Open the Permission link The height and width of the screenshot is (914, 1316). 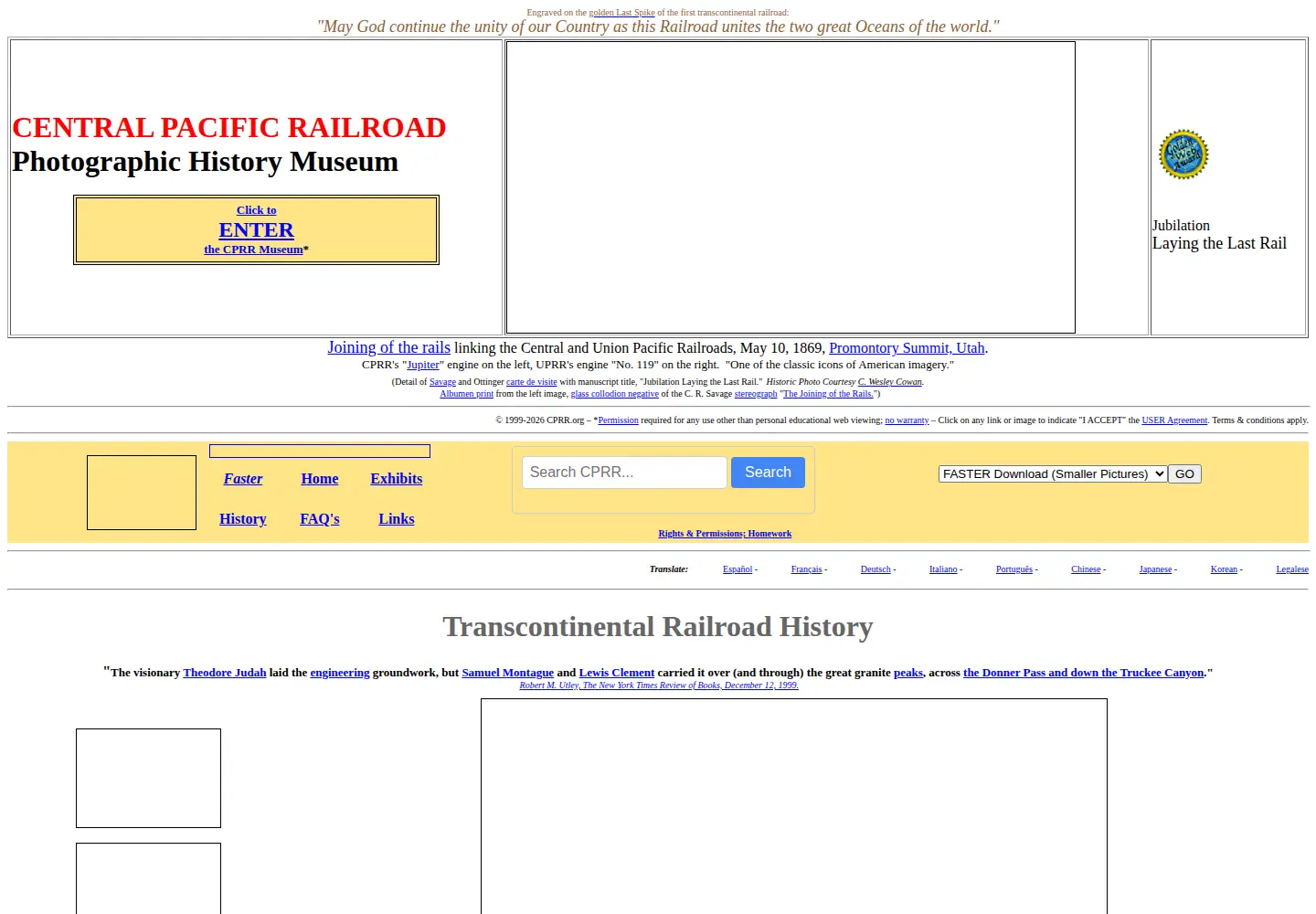pyautogui.click(x=619, y=420)
